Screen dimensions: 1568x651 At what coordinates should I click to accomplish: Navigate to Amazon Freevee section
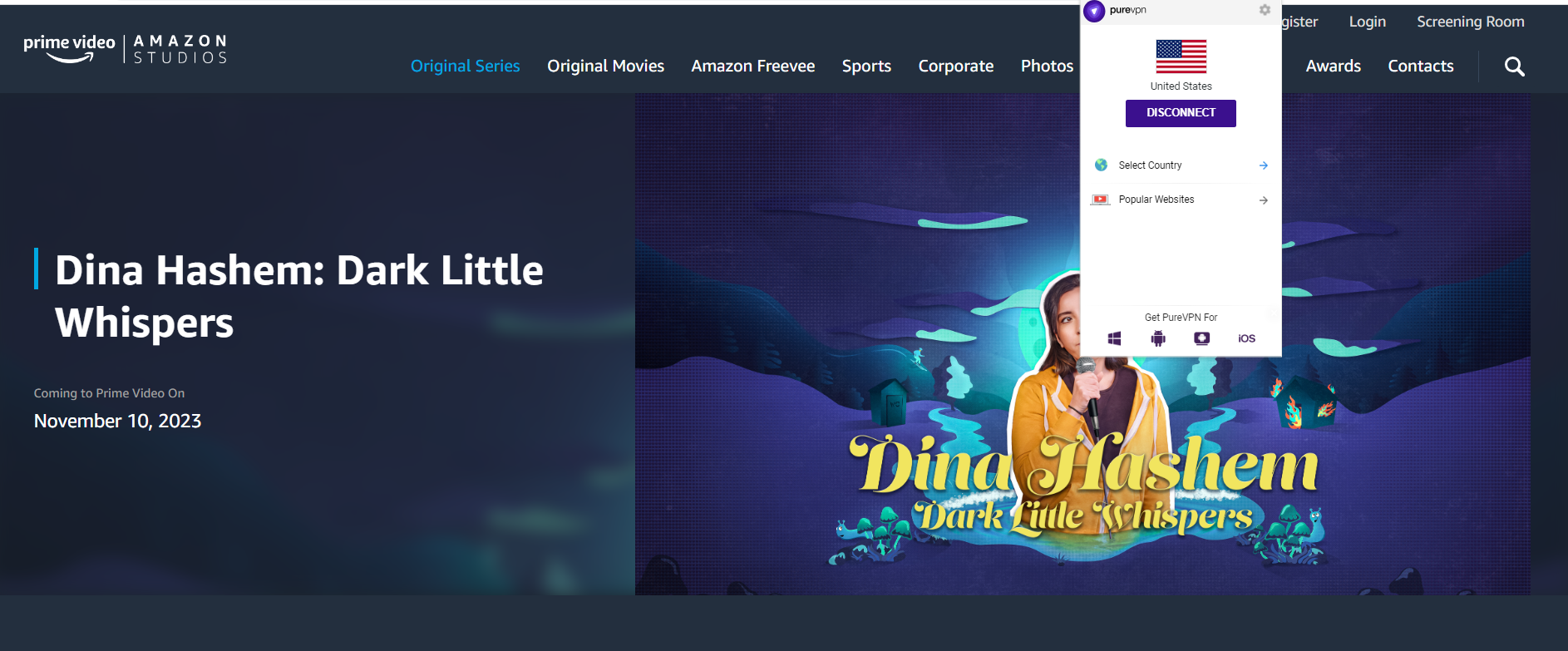click(x=753, y=66)
